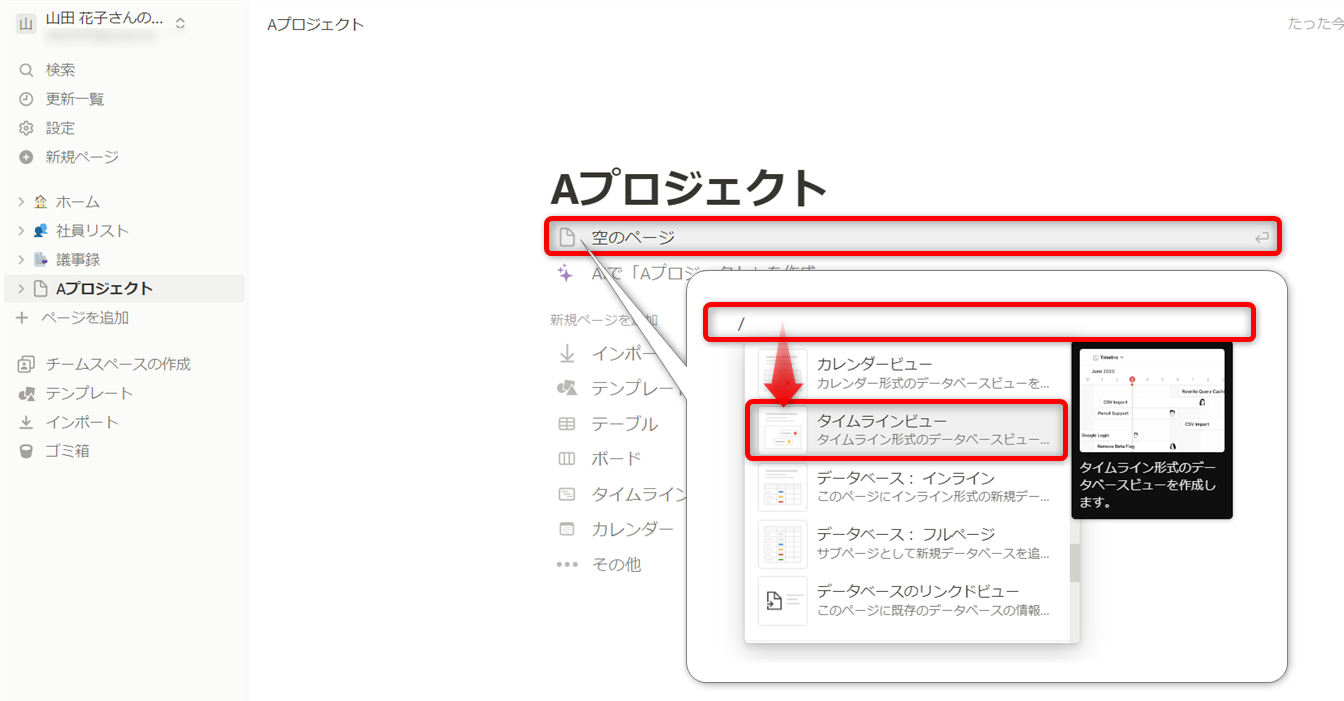Expand the 社員リスト page tree
This screenshot has width=1344, height=701.
[21, 231]
